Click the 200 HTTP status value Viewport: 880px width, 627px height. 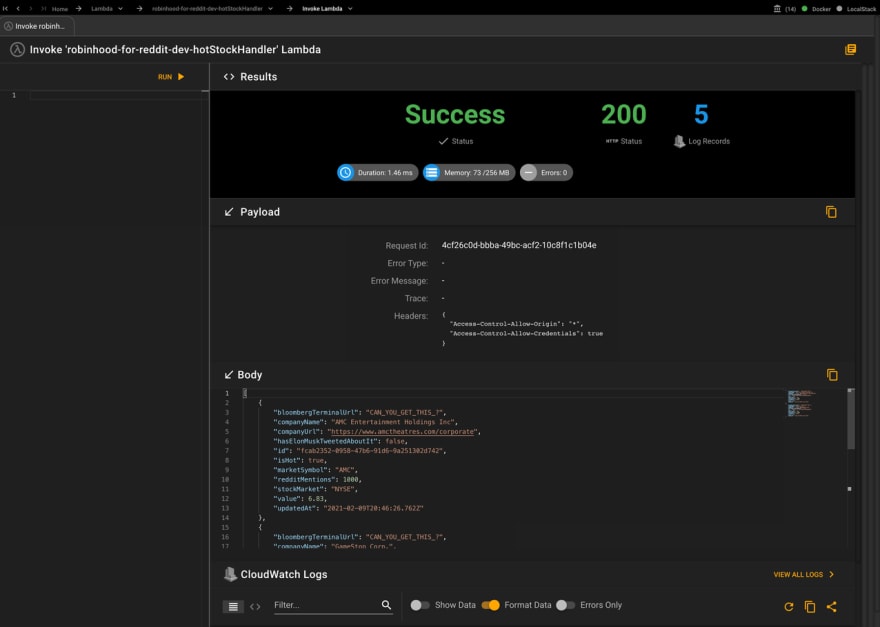point(624,115)
